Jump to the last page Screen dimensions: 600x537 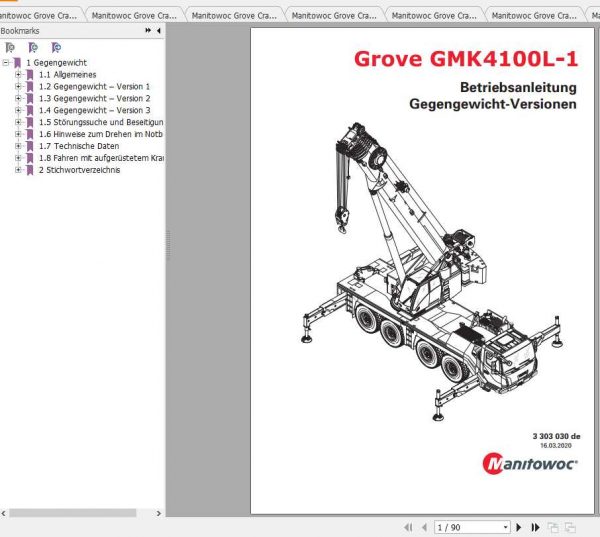(535, 527)
